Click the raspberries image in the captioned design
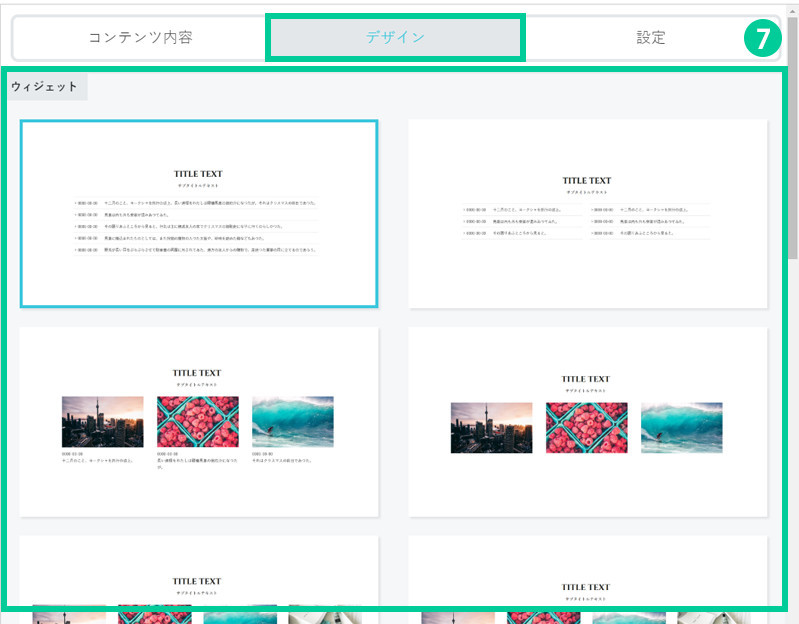 click(198, 421)
